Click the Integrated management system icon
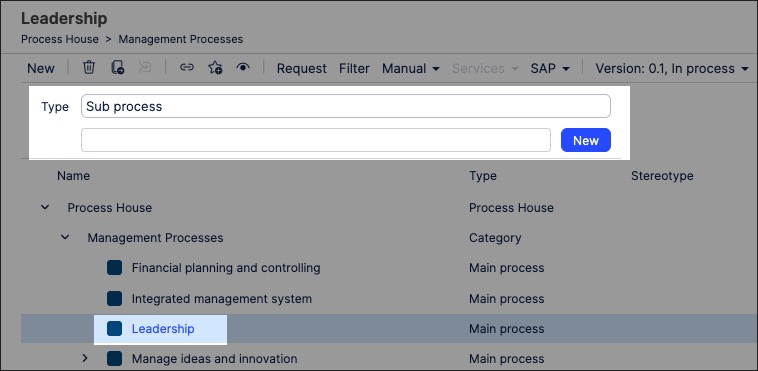 (x=115, y=298)
